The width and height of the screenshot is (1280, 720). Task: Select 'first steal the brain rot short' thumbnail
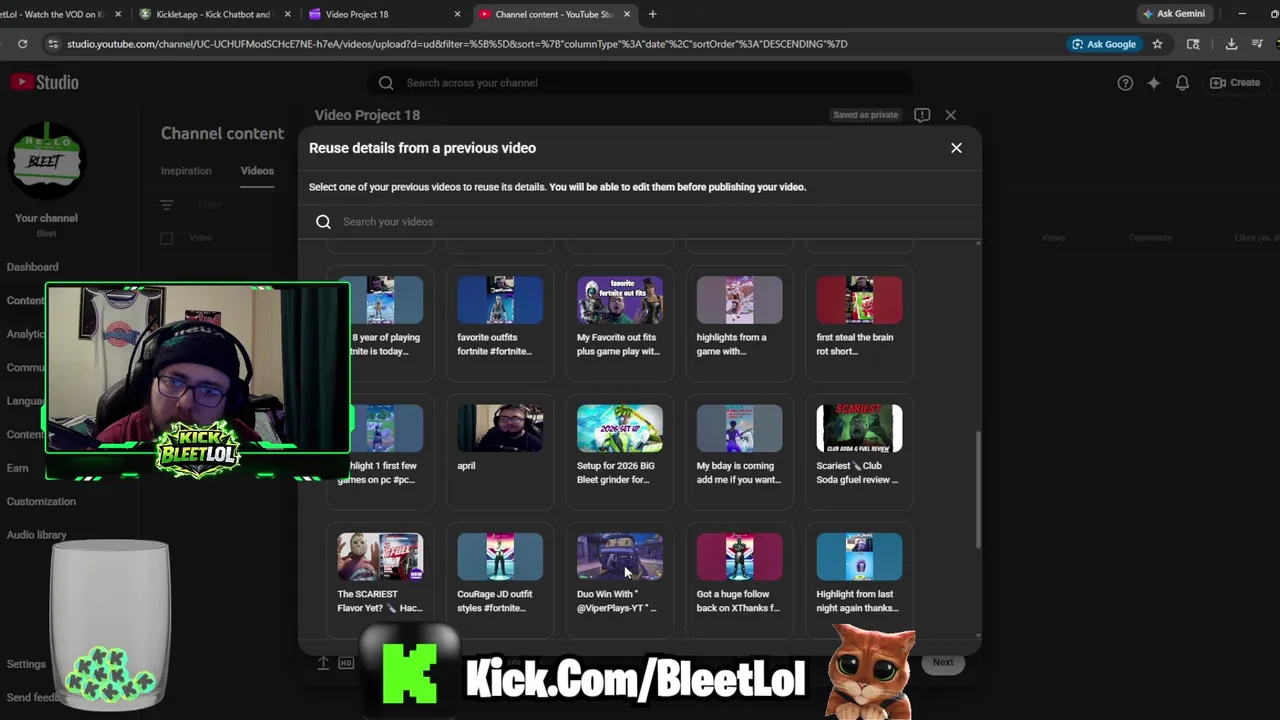coord(859,300)
